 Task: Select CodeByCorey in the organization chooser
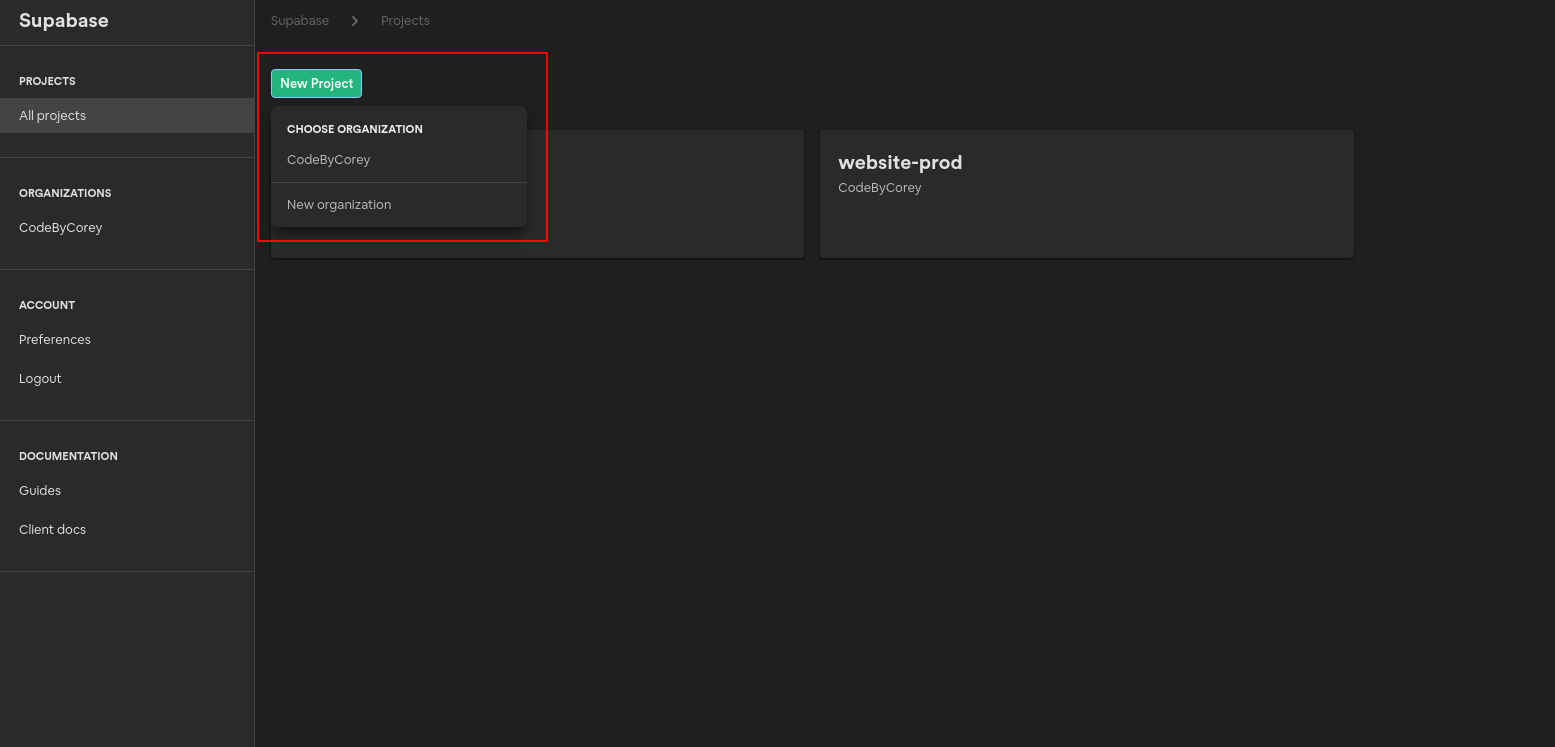328,159
